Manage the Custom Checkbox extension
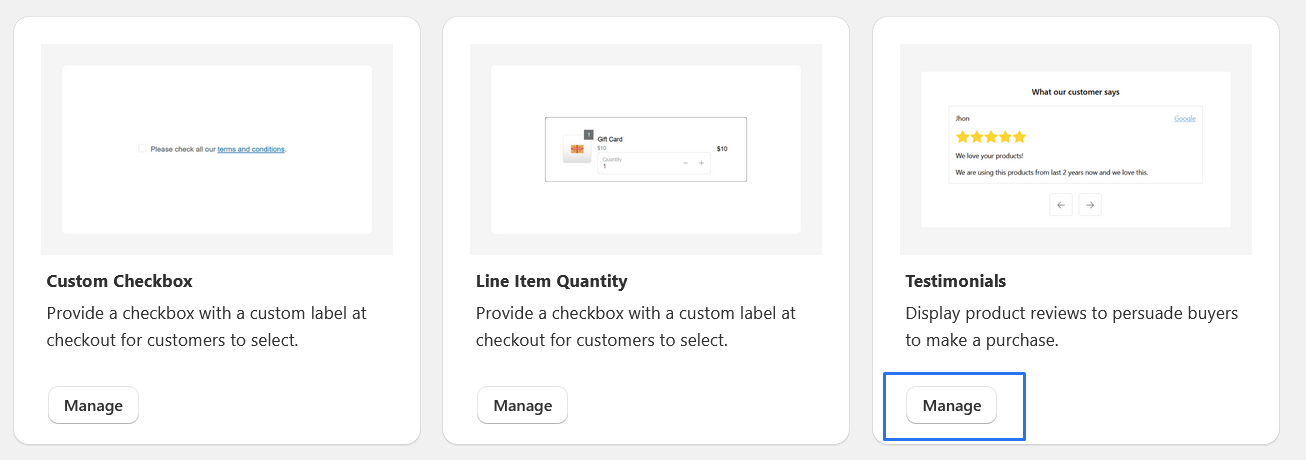Image resolution: width=1306 pixels, height=460 pixels. pos(93,405)
